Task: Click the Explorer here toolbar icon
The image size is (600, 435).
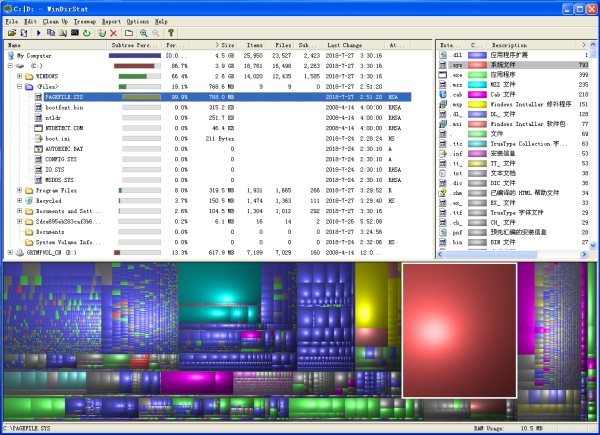Action: point(61,33)
